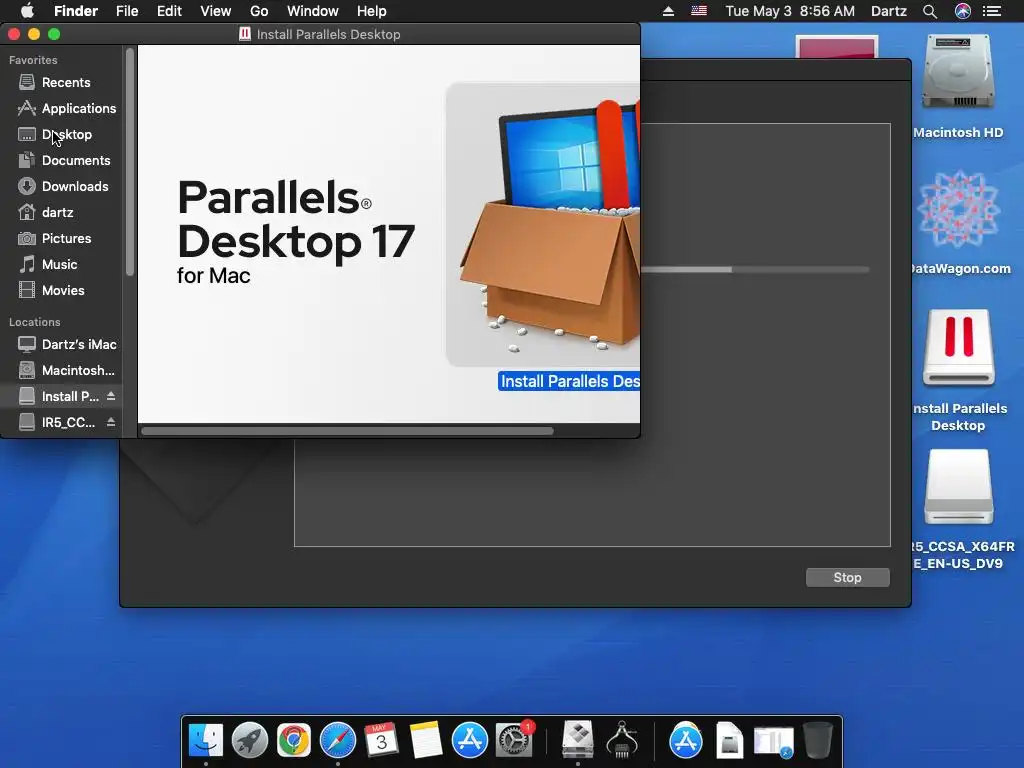This screenshot has height=768, width=1024.
Task: Open Trash from the Dock
Action: tap(818, 740)
